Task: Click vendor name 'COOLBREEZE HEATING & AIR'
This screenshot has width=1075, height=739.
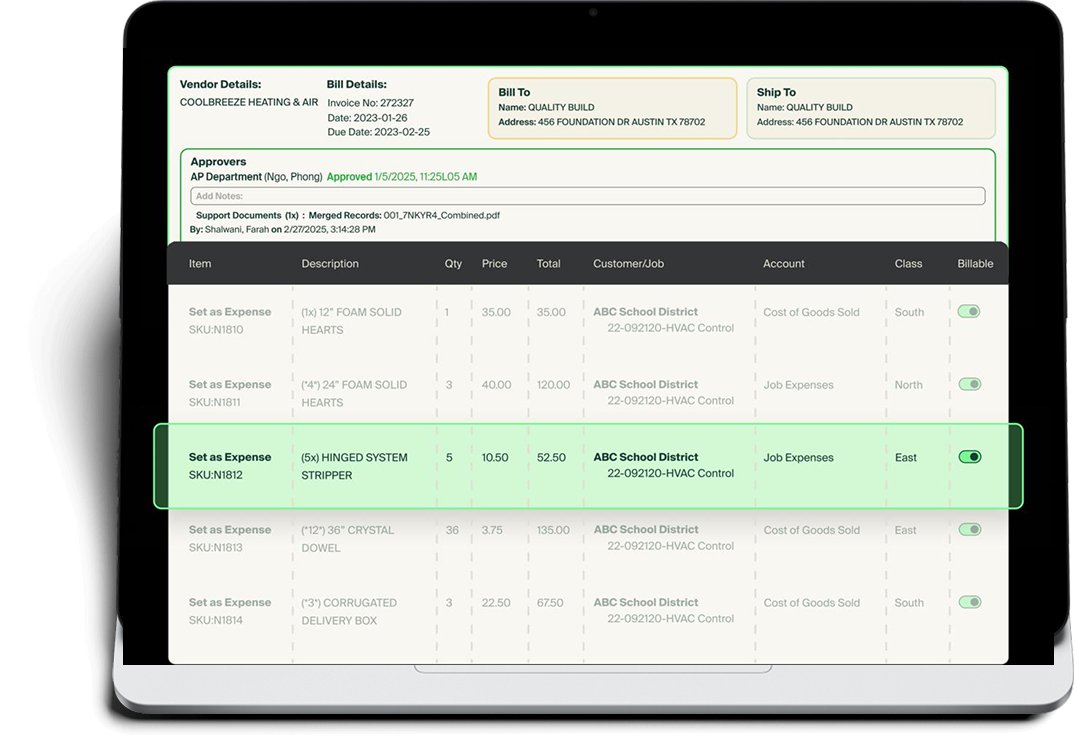Action: (249, 102)
